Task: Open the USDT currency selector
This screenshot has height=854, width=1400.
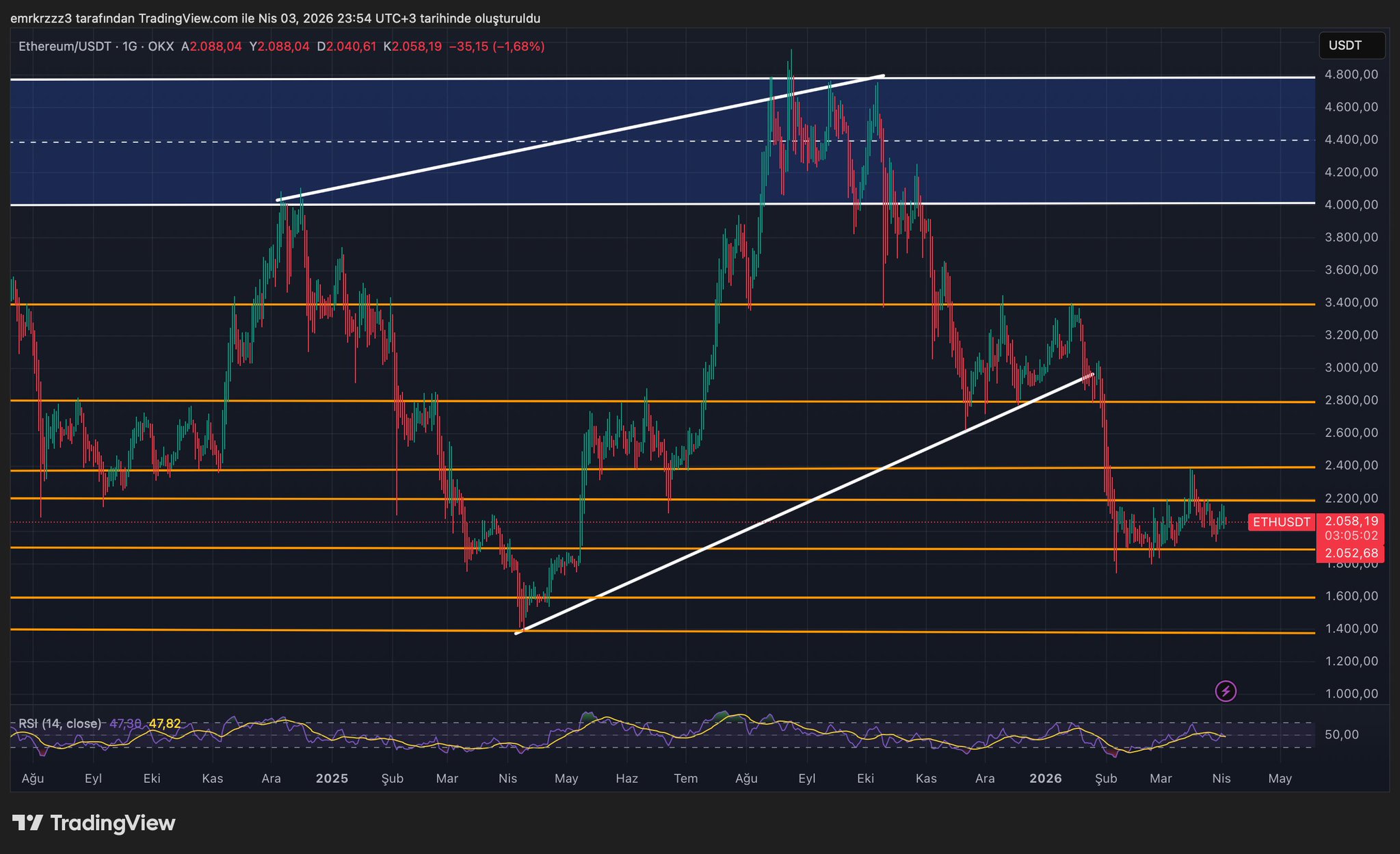Action: (1351, 46)
